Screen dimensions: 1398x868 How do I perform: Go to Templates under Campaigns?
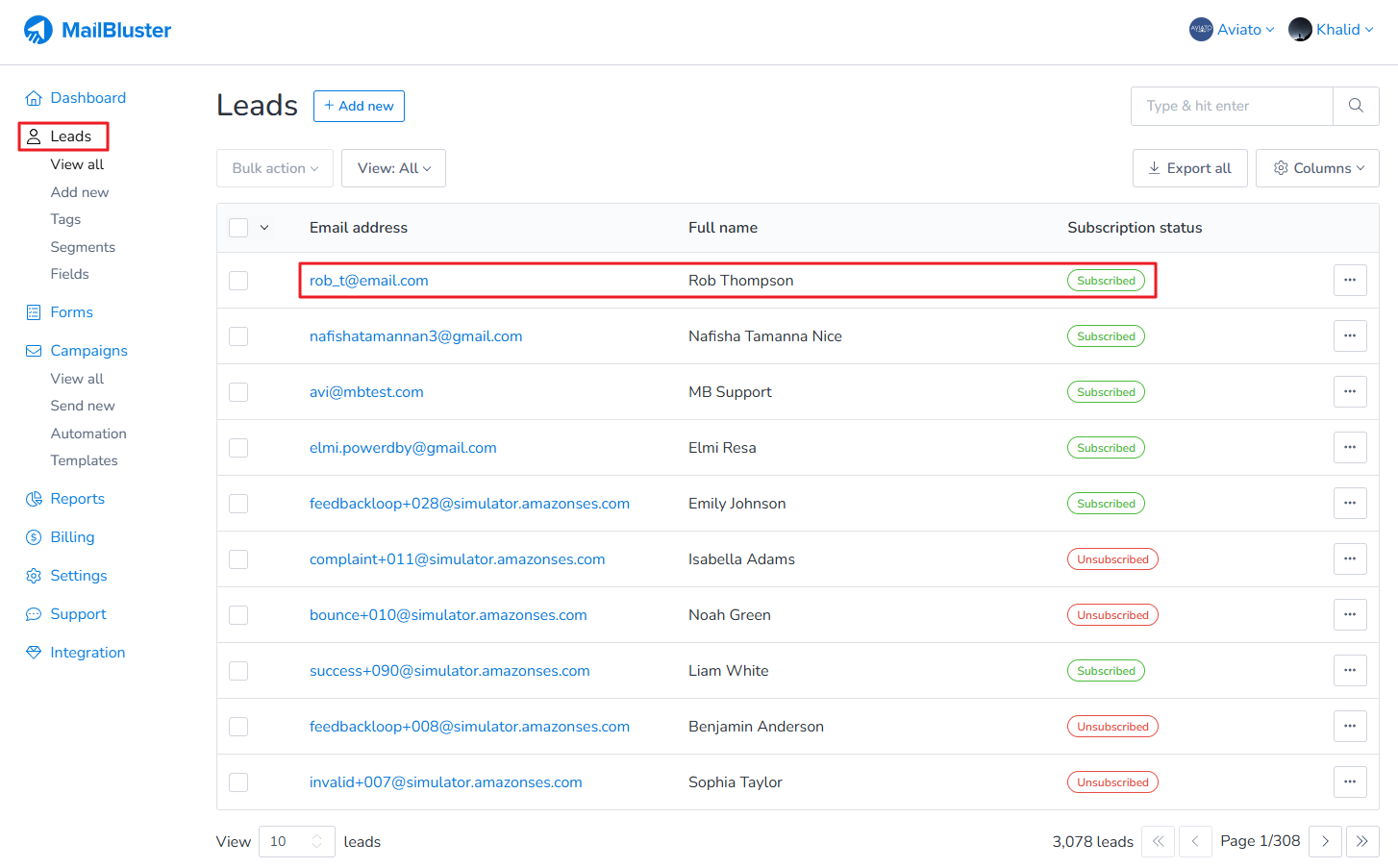[84, 460]
